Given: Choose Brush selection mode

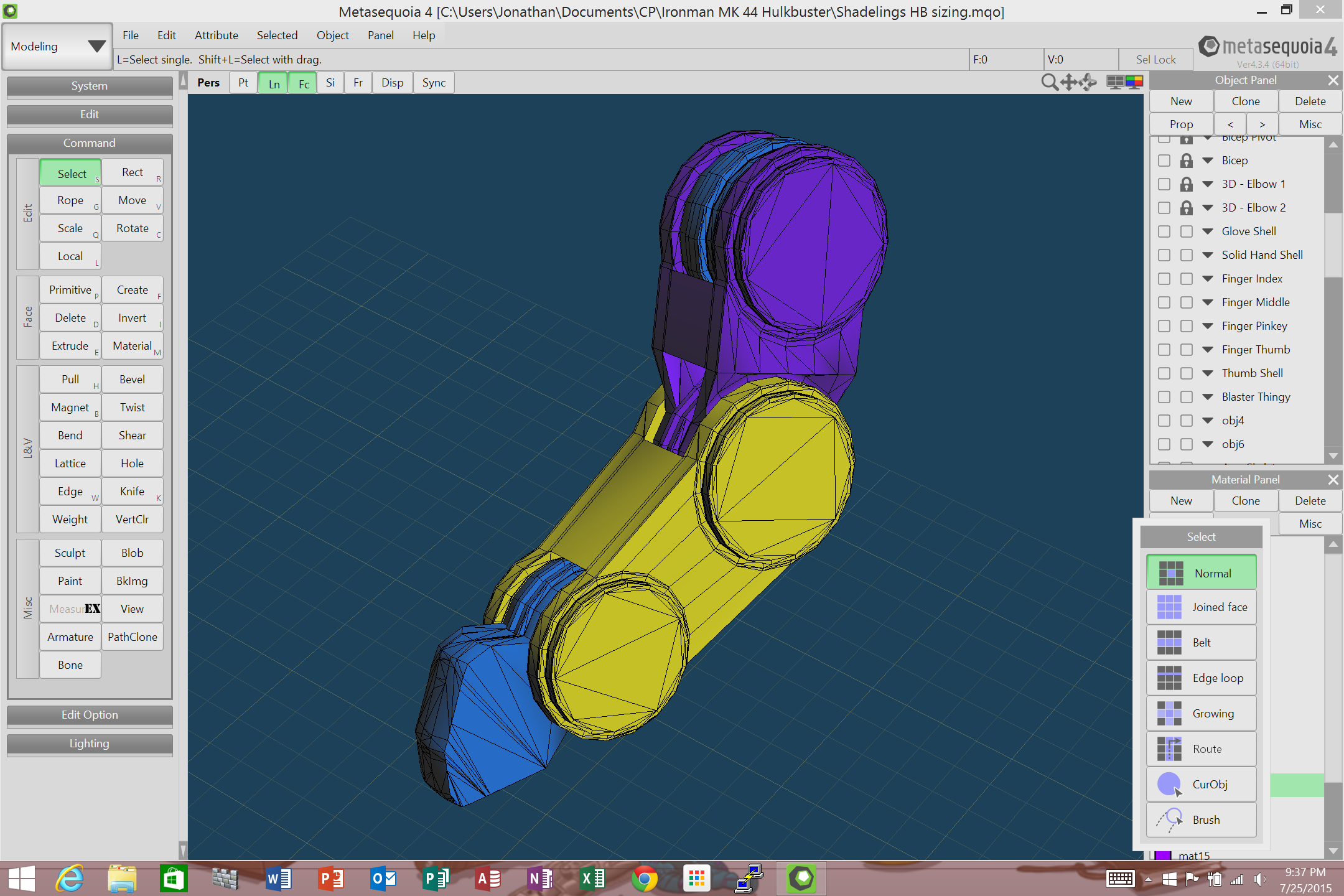Looking at the screenshot, I should click(1201, 820).
